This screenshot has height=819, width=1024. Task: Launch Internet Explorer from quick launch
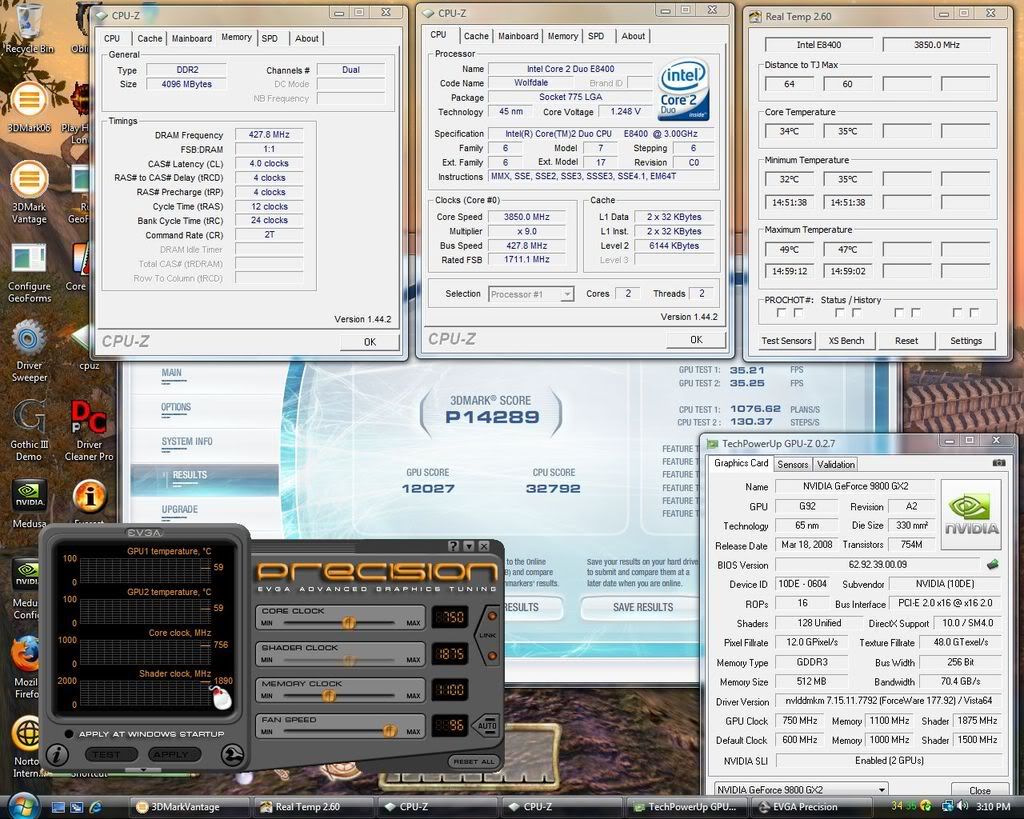point(95,807)
